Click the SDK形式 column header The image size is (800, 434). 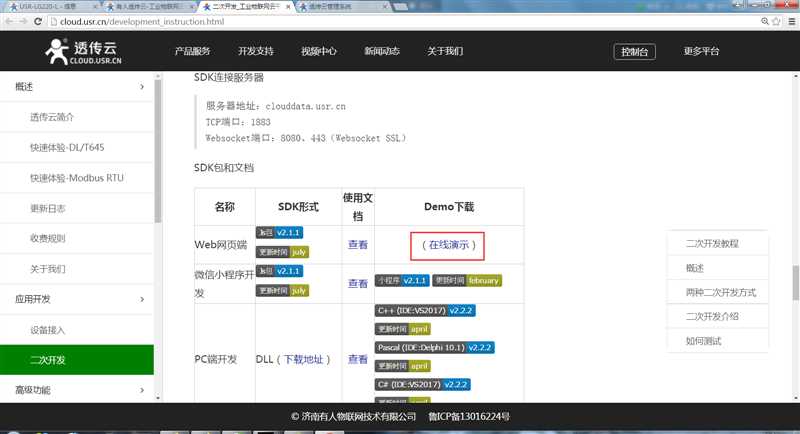coord(298,207)
